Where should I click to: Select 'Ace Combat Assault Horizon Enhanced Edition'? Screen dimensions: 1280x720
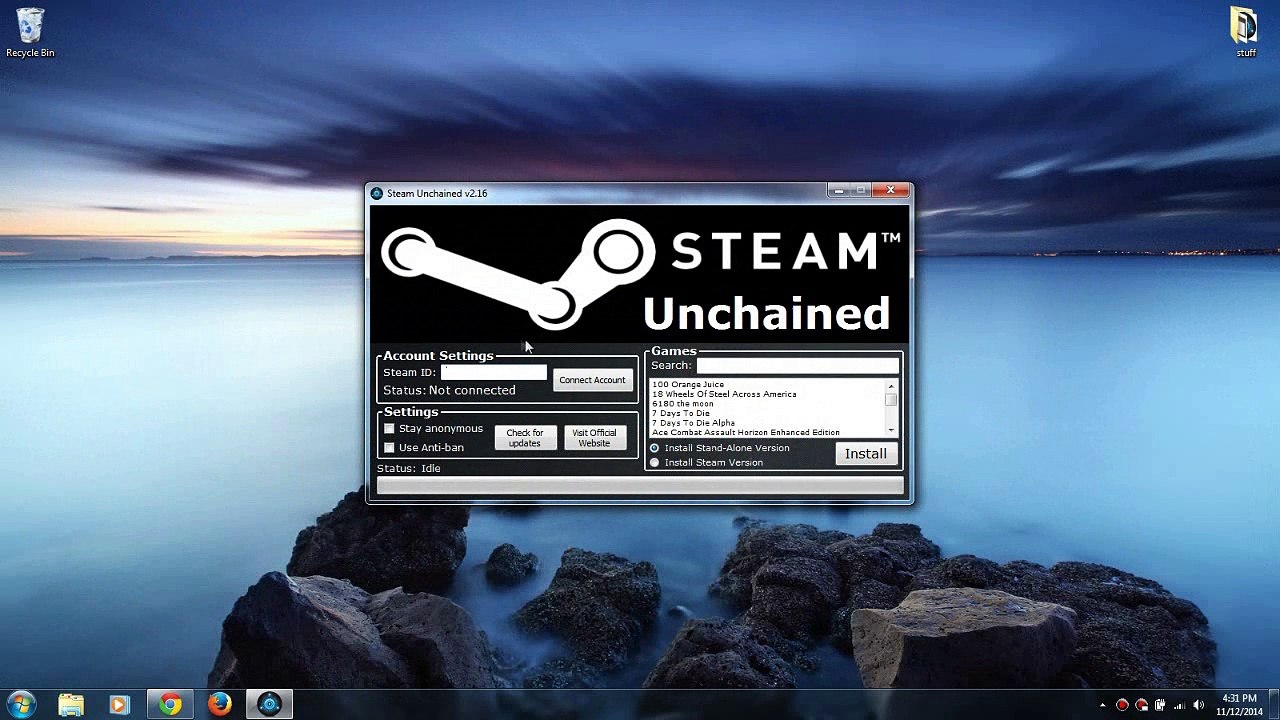pyautogui.click(x=746, y=432)
